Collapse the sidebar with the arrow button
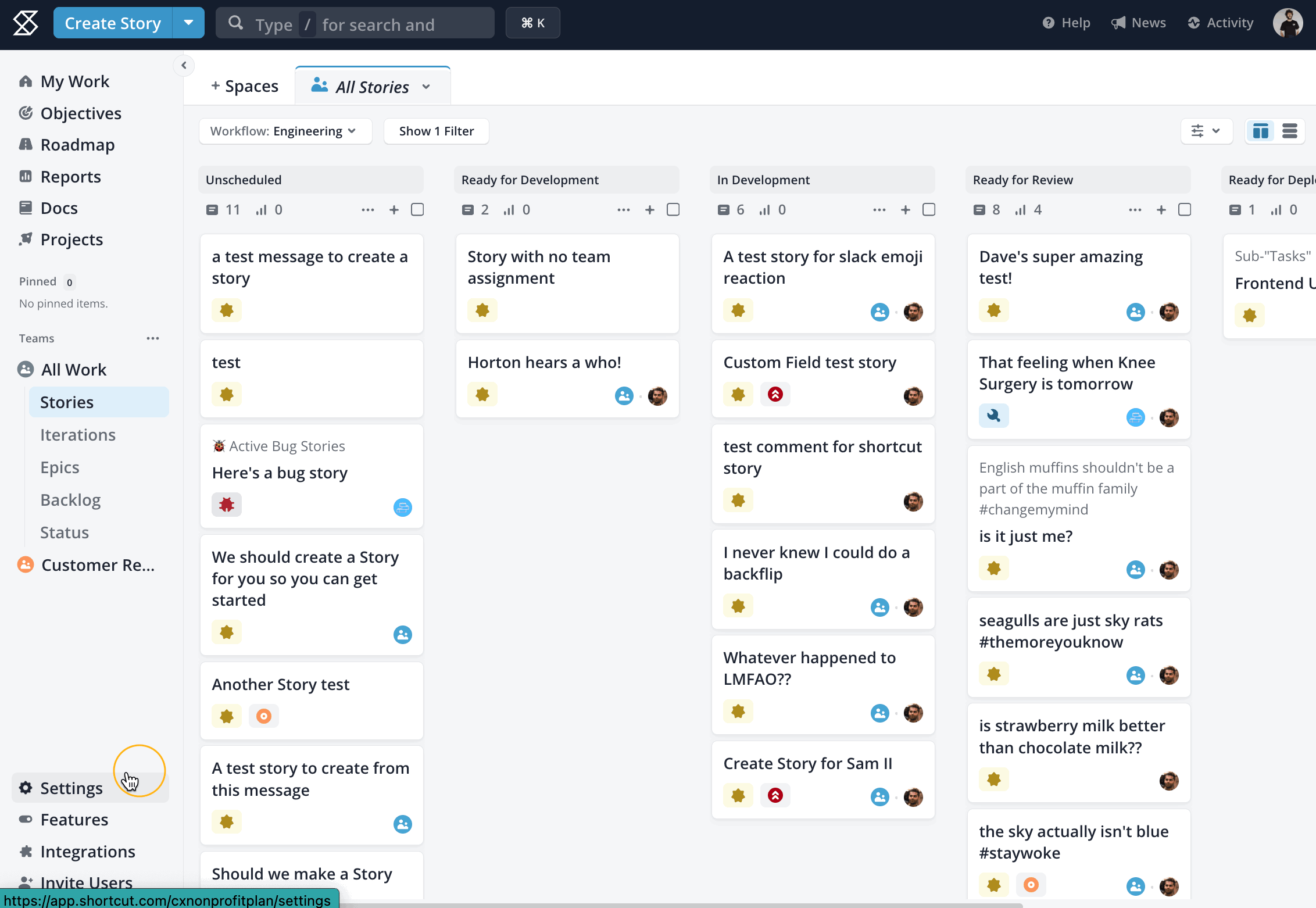 pyautogui.click(x=184, y=65)
